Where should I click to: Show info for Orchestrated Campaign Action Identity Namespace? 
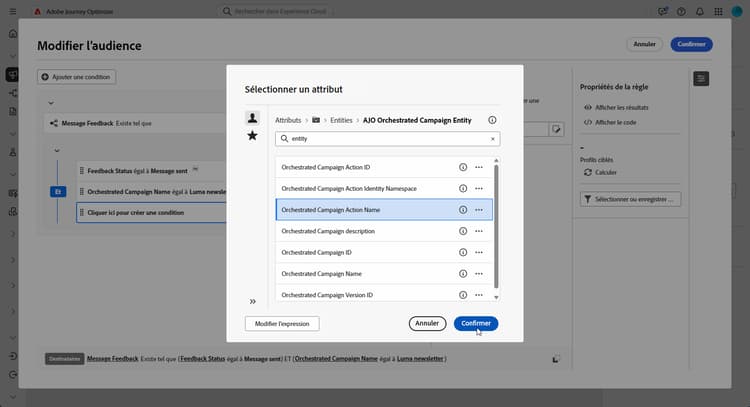(463, 188)
